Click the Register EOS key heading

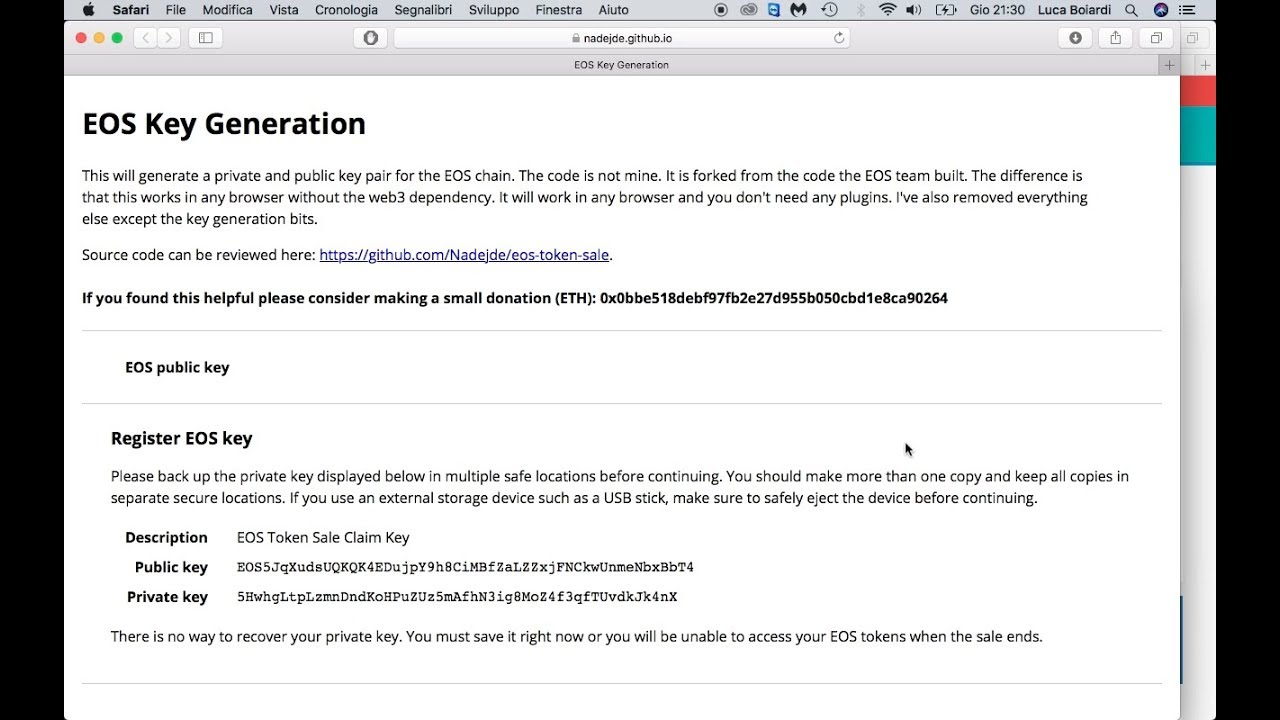click(181, 438)
